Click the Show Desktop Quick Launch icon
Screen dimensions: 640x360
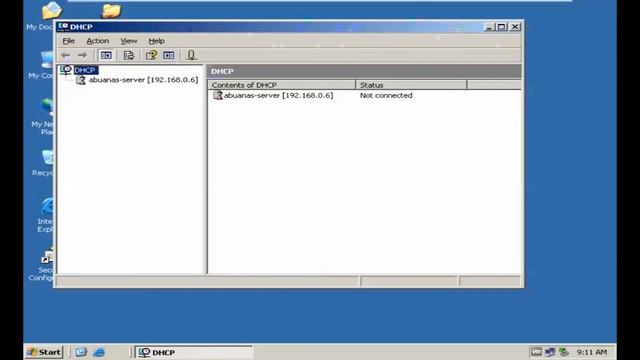(81, 352)
